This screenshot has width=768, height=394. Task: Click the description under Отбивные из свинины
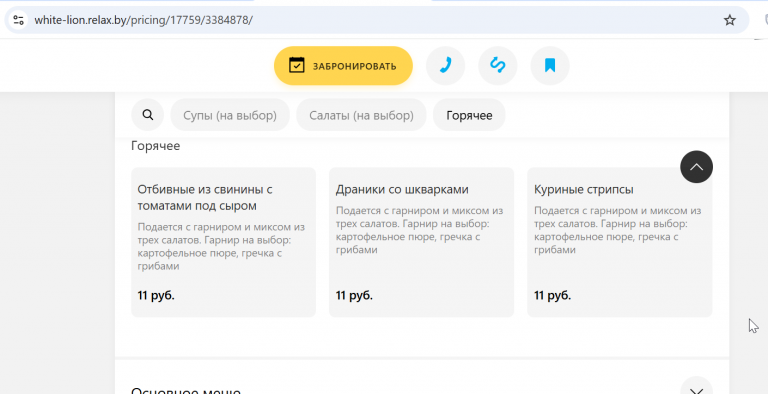pyautogui.click(x=221, y=247)
